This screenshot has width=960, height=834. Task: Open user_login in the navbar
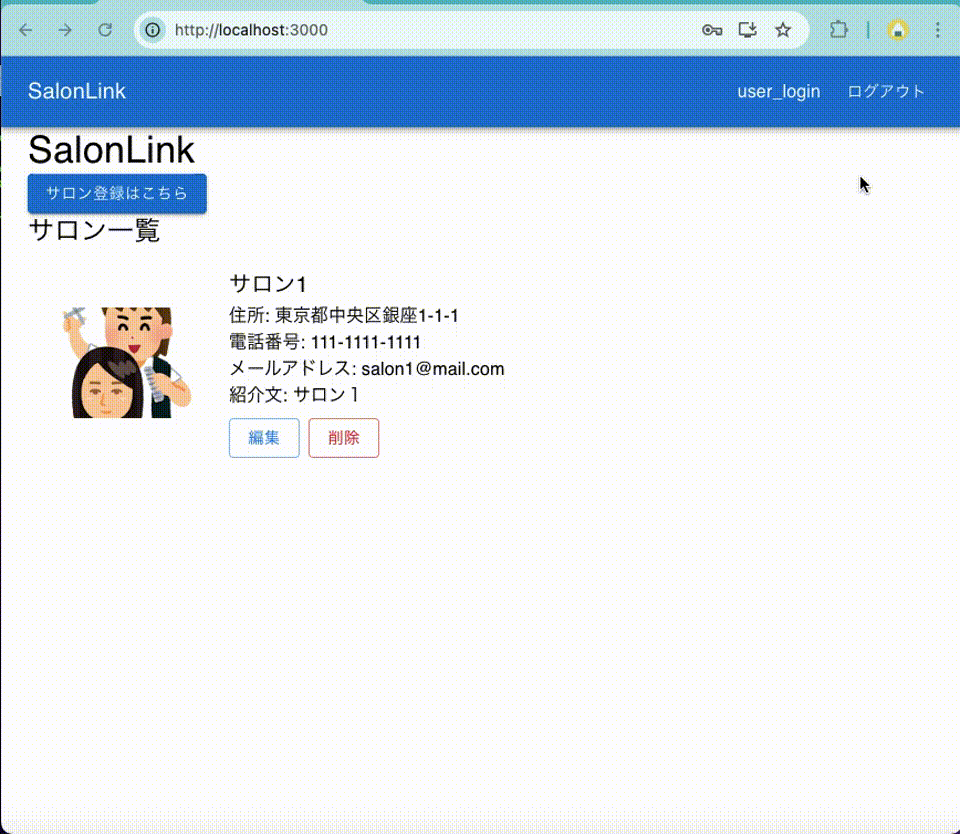coord(778,91)
